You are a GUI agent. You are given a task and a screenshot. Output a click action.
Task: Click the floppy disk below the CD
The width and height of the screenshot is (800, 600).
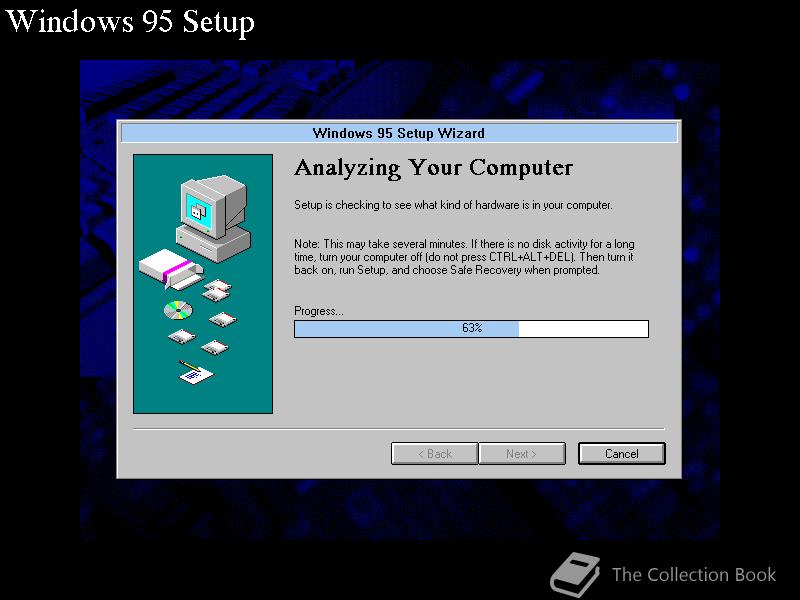click(x=181, y=336)
